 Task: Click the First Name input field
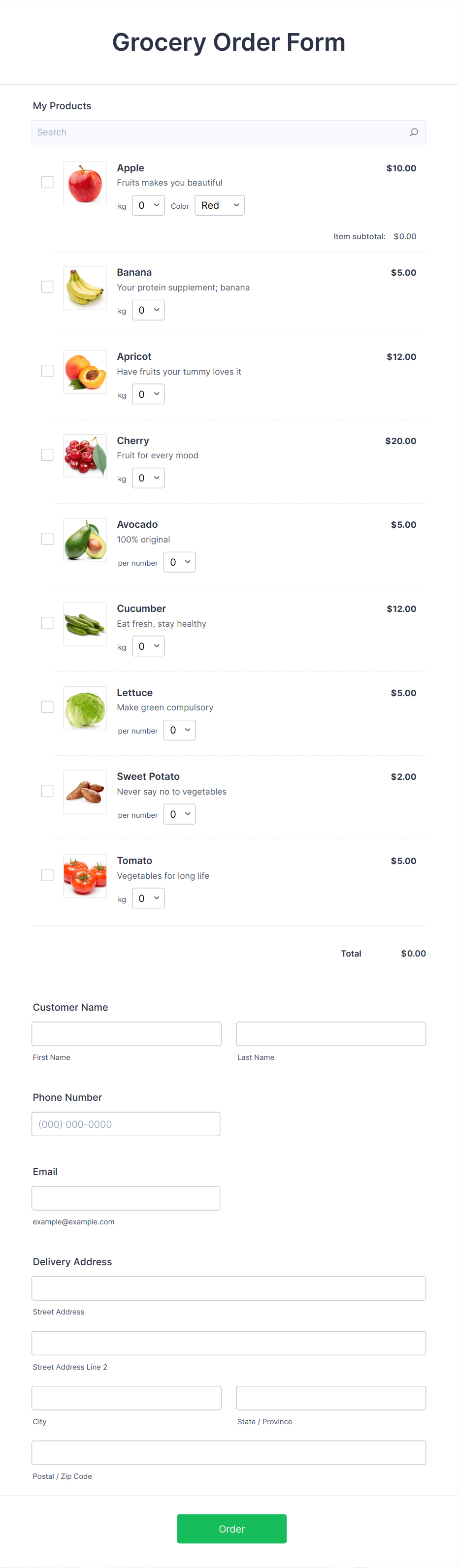[x=126, y=1033]
